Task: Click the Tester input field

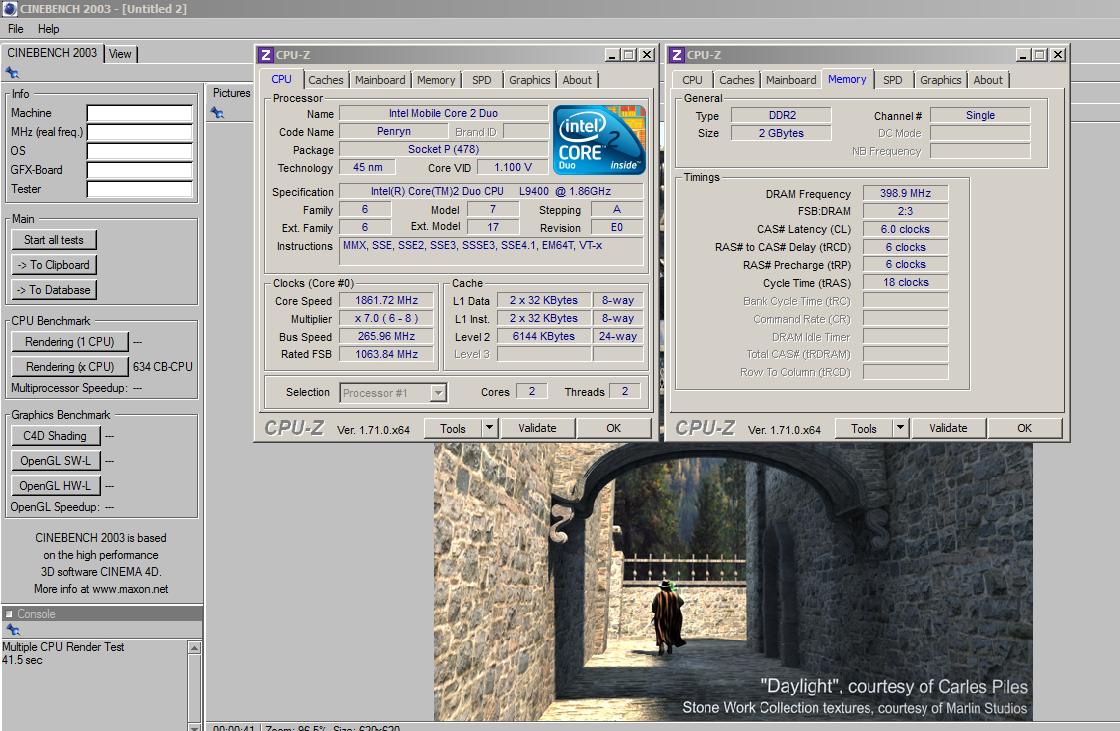Action: click(139, 189)
